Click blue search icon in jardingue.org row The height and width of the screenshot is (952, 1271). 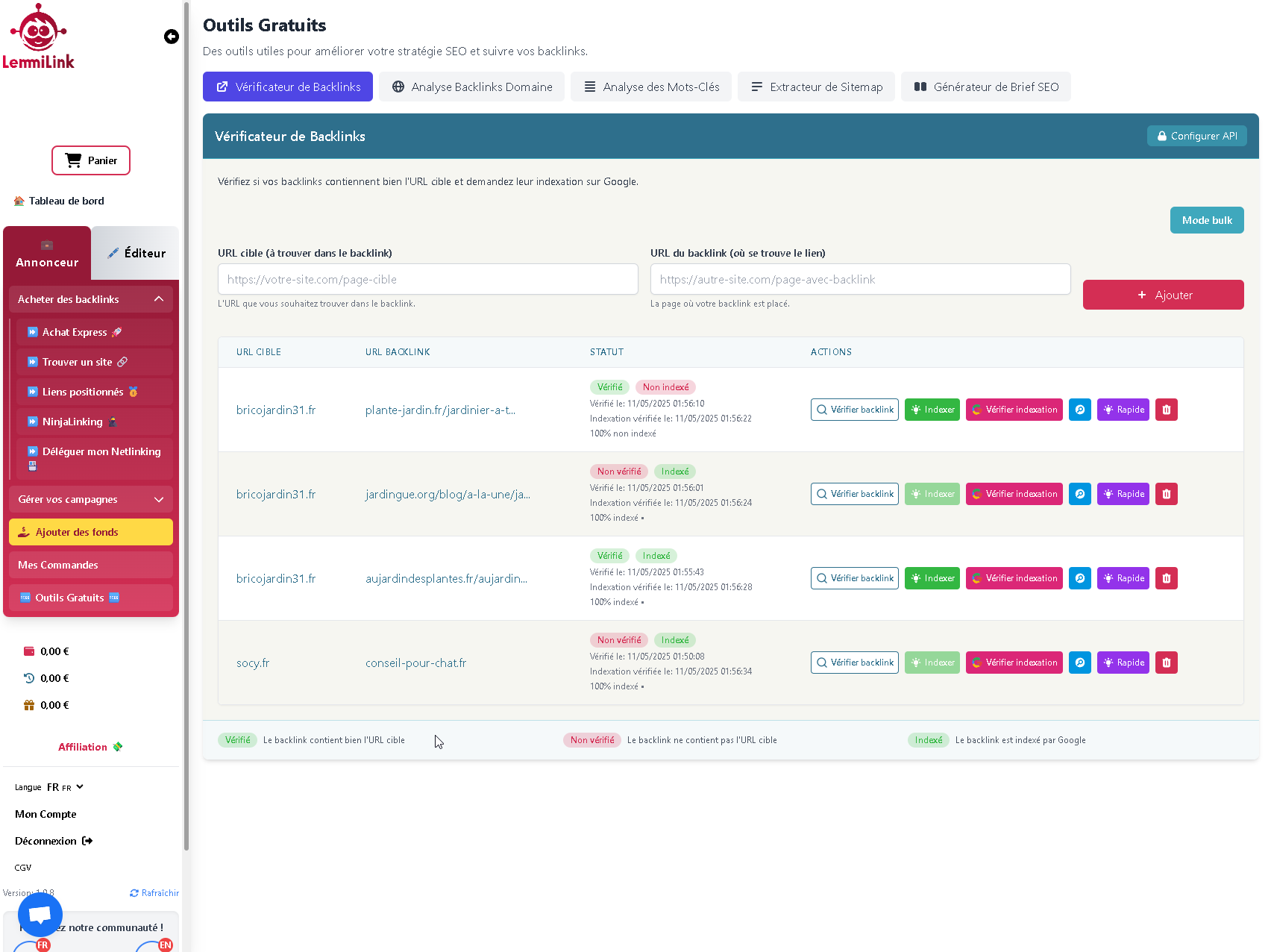pos(1079,494)
